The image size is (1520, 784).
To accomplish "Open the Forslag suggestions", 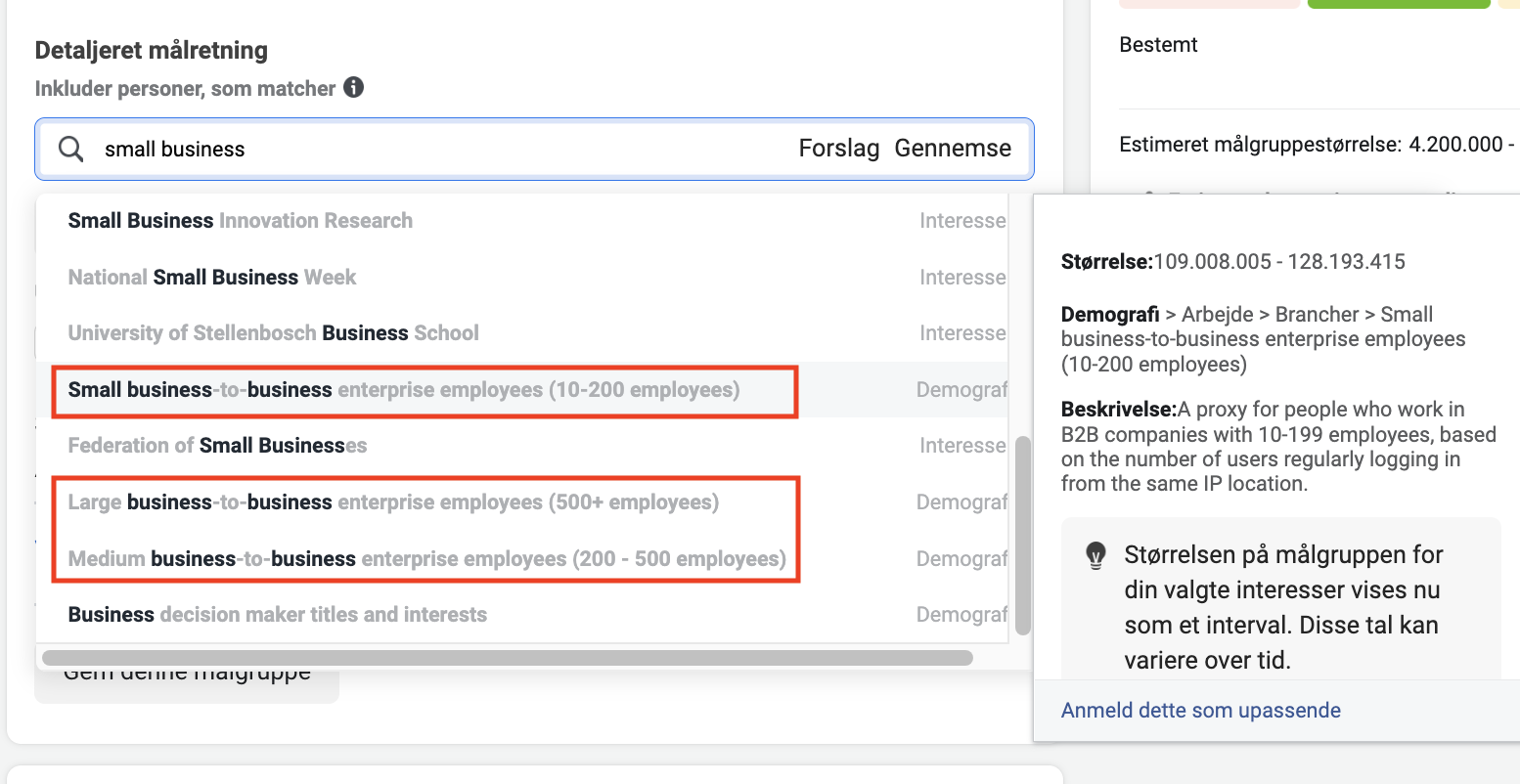I will point(838,149).
